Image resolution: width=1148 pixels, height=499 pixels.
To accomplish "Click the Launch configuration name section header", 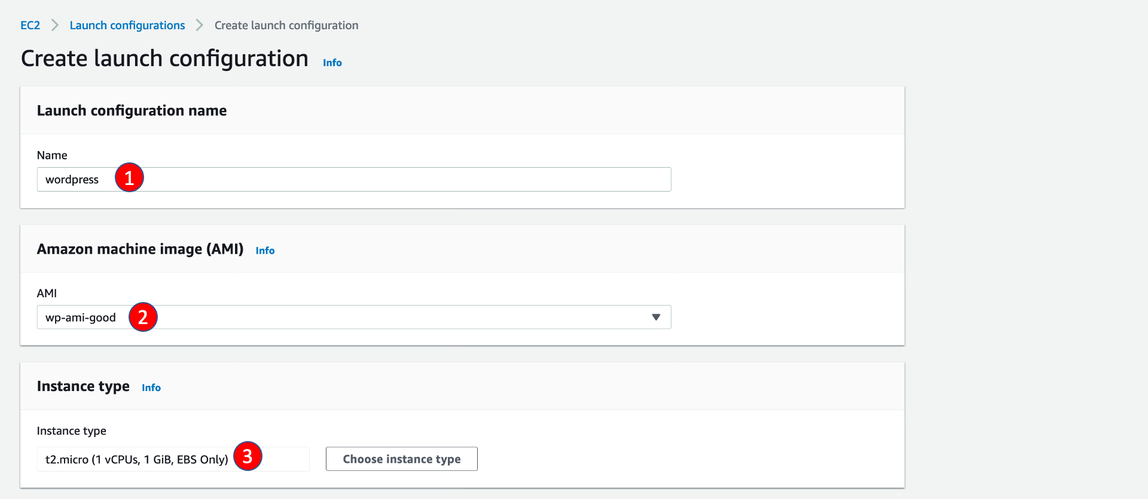I will pos(132,111).
